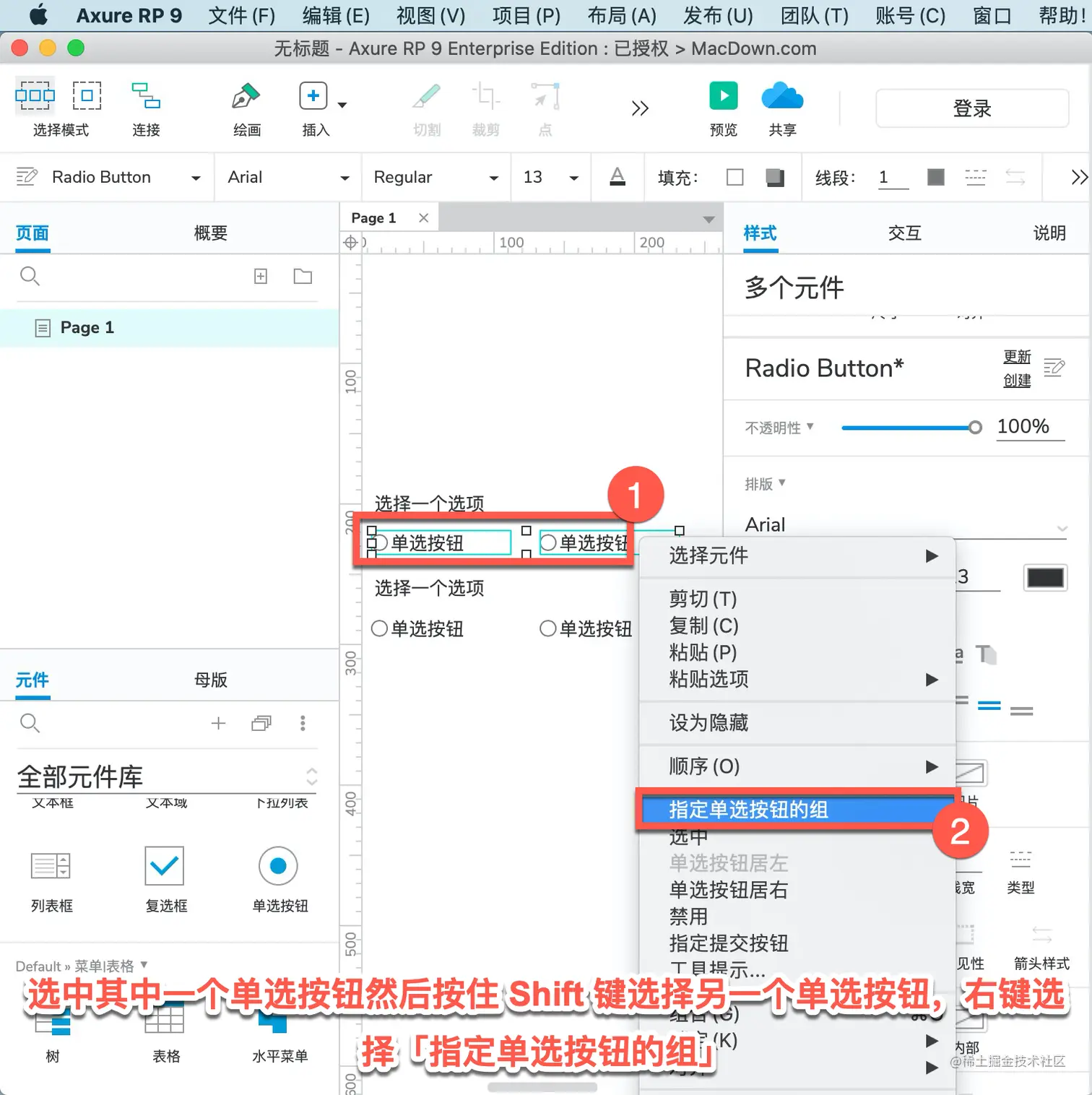
Task: Expand overflow chevrons at style bar end
Action: coord(1079,178)
